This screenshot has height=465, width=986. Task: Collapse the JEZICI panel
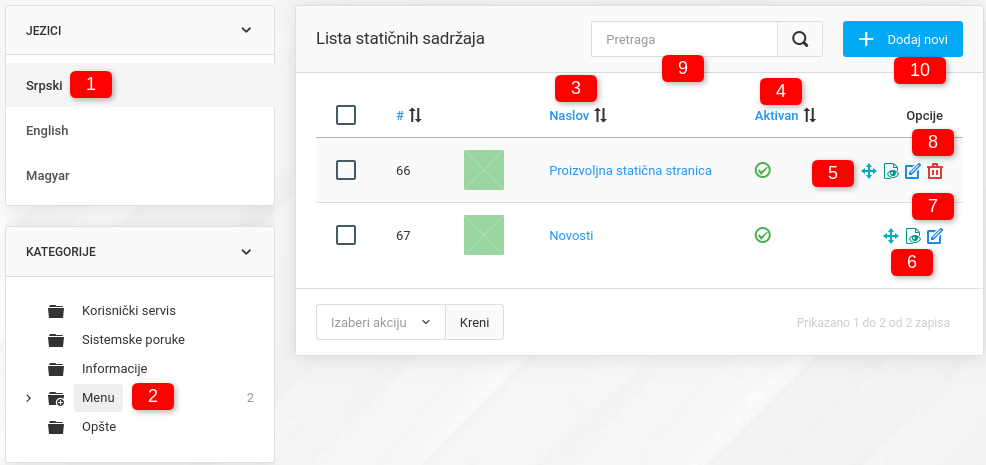pos(247,30)
